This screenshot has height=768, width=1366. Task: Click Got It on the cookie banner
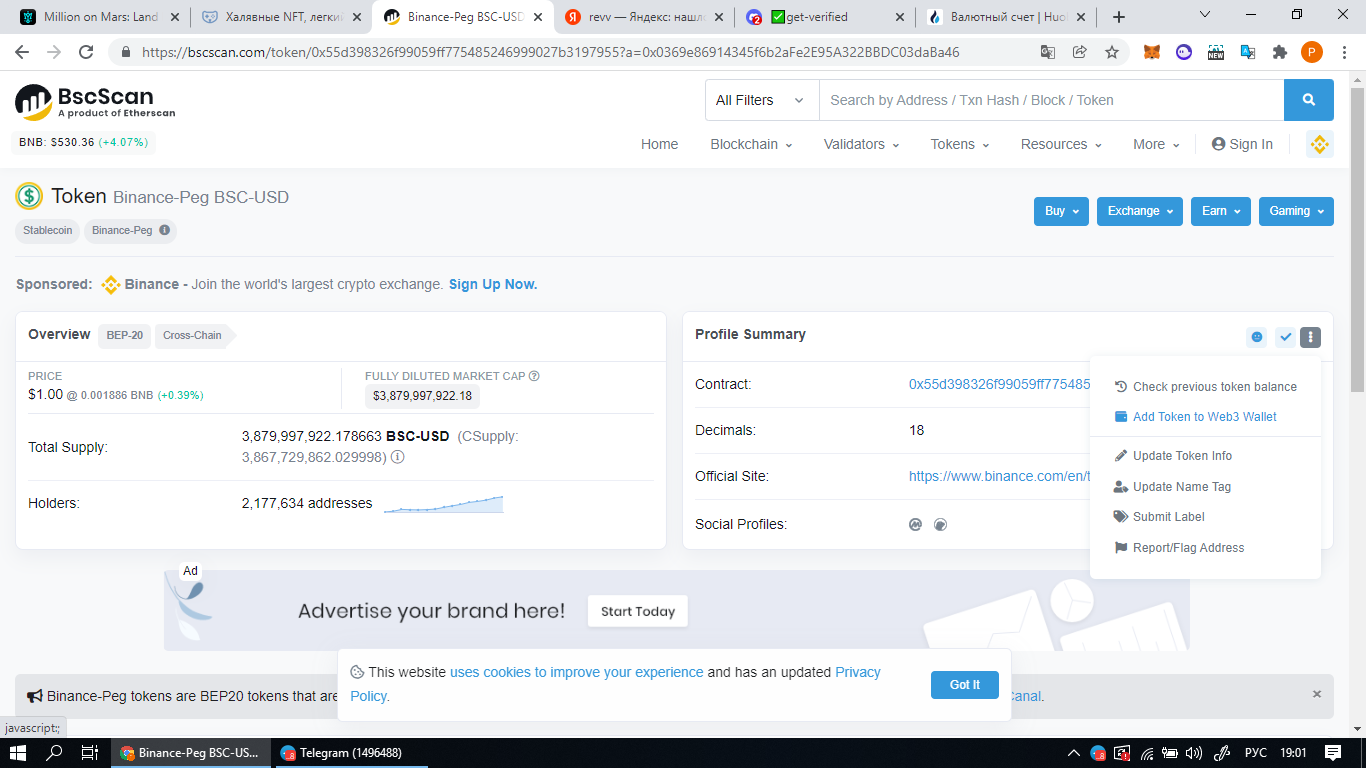click(x=965, y=685)
